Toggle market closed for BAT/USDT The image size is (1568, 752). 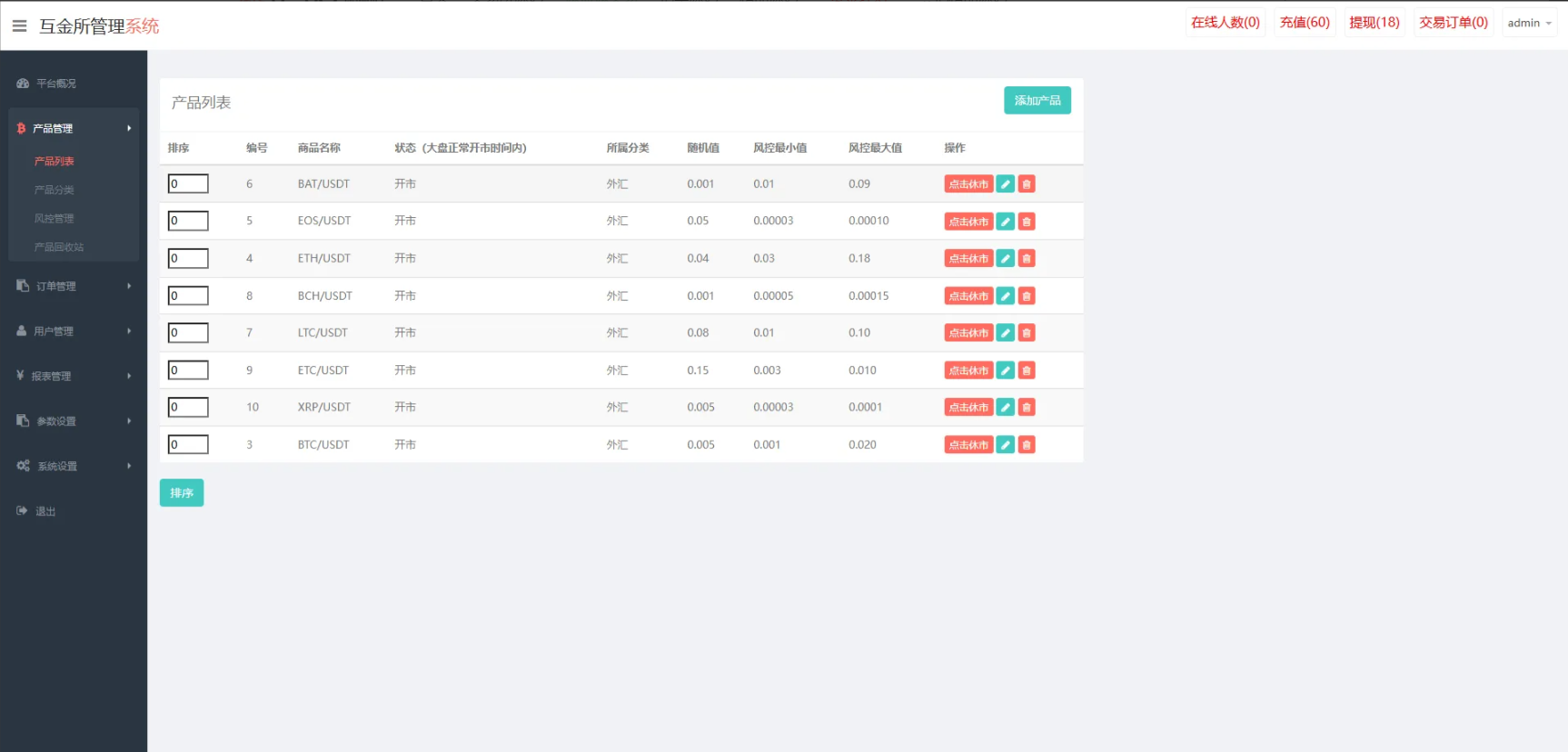click(968, 184)
